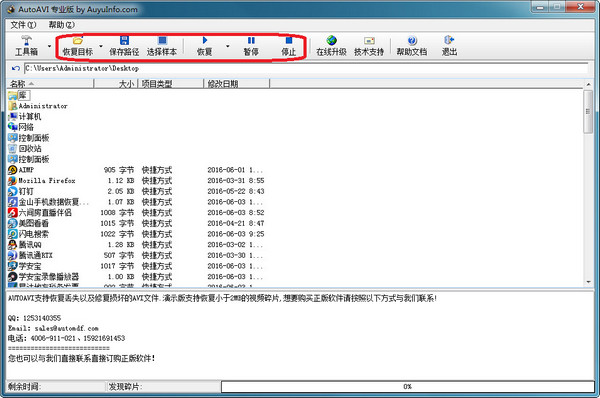Click the AIMP application icon

tap(13, 170)
